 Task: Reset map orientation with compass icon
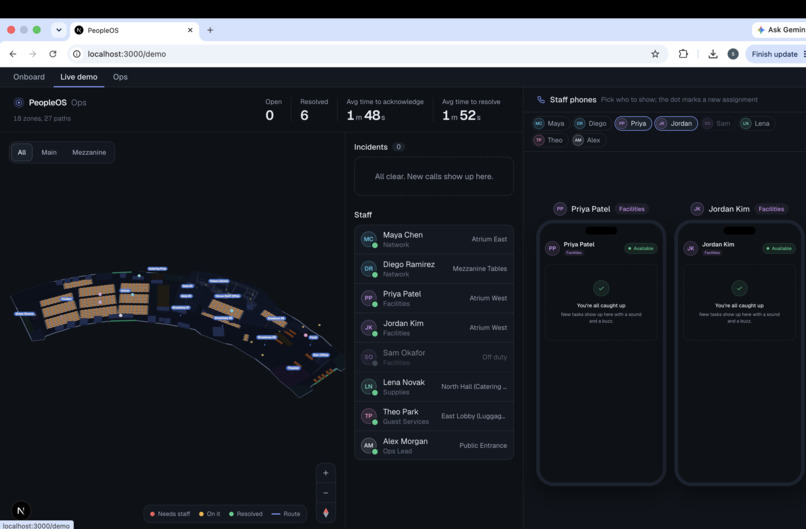325,513
